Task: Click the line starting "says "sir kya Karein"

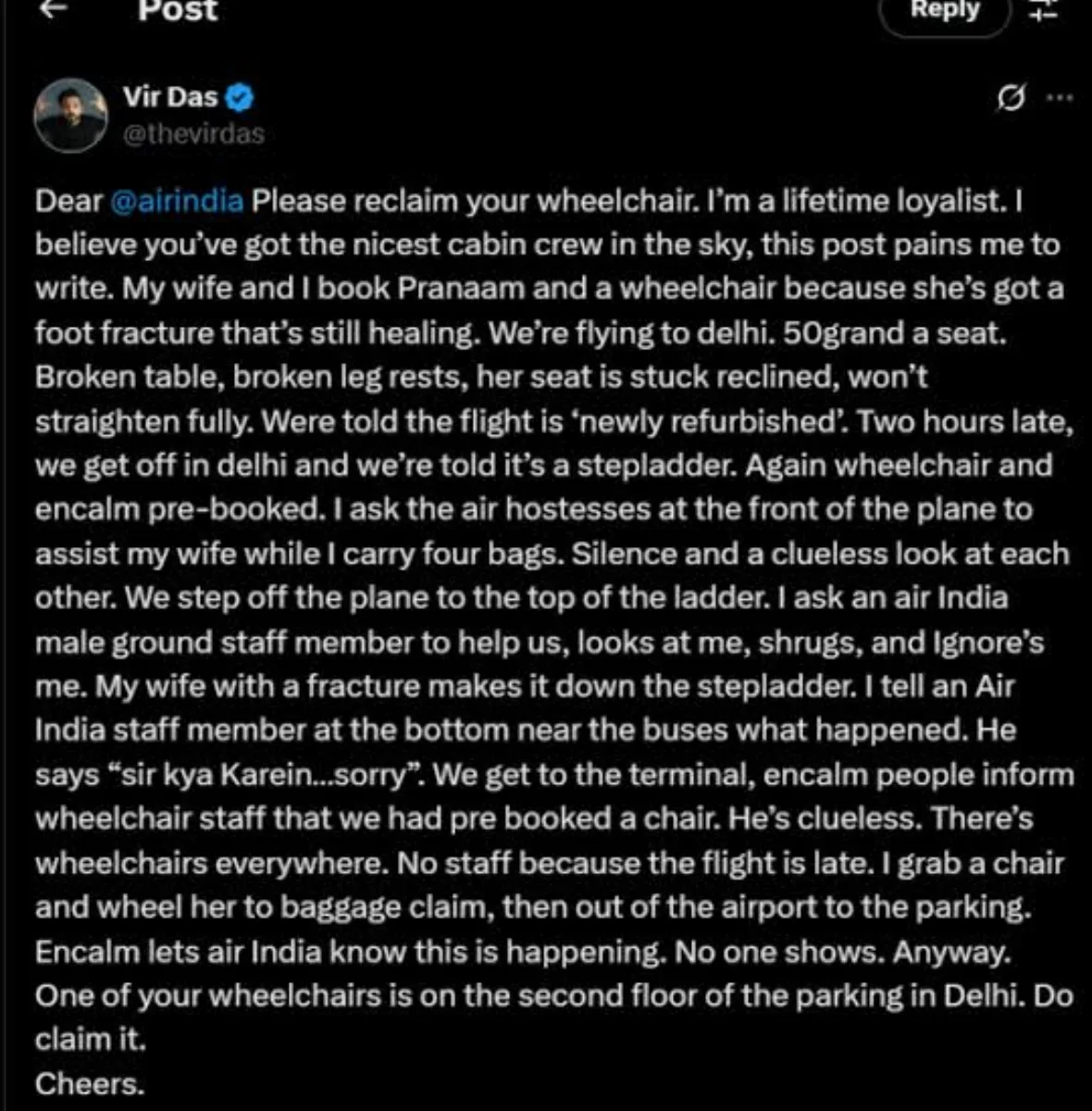Action: (x=554, y=774)
